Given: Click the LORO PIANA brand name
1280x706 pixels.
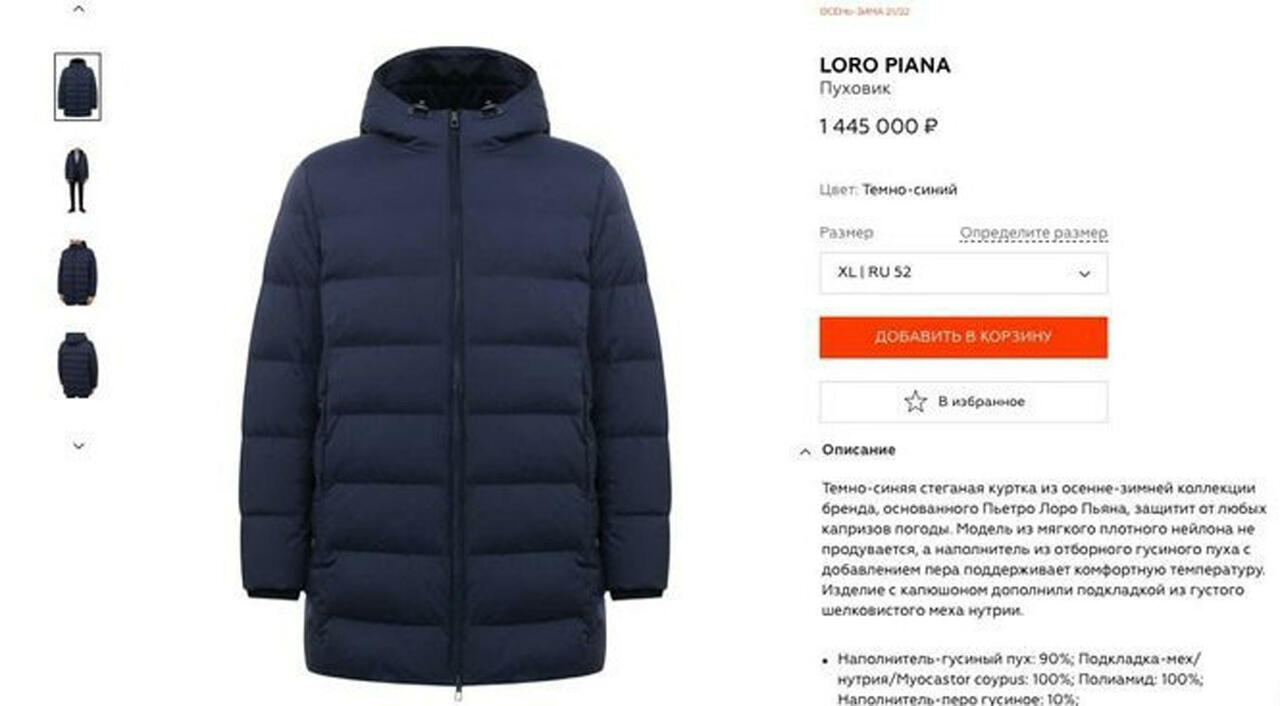Looking at the screenshot, I should pyautogui.click(x=885, y=65).
